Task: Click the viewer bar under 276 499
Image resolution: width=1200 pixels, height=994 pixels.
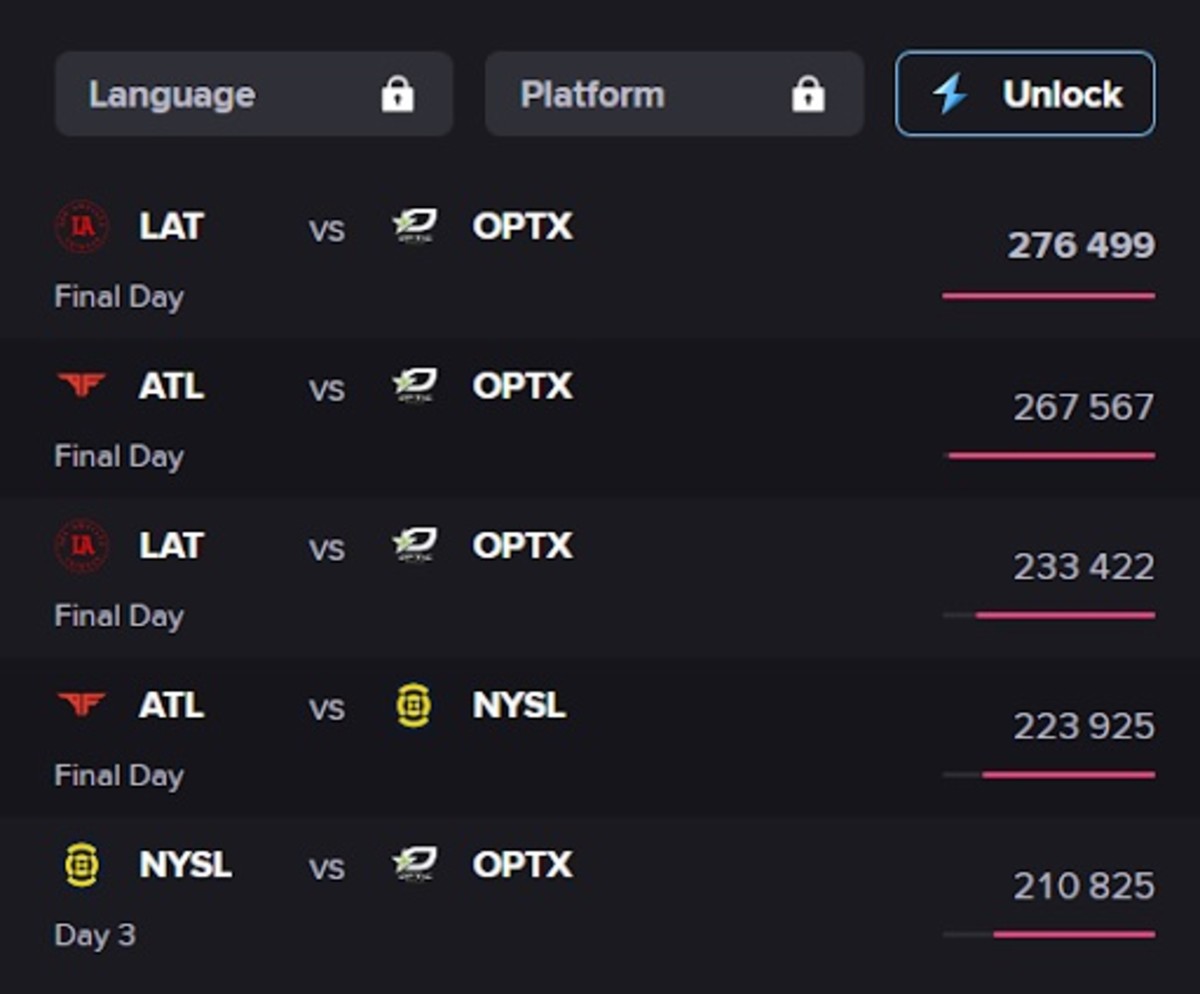Action: pos(1048,296)
